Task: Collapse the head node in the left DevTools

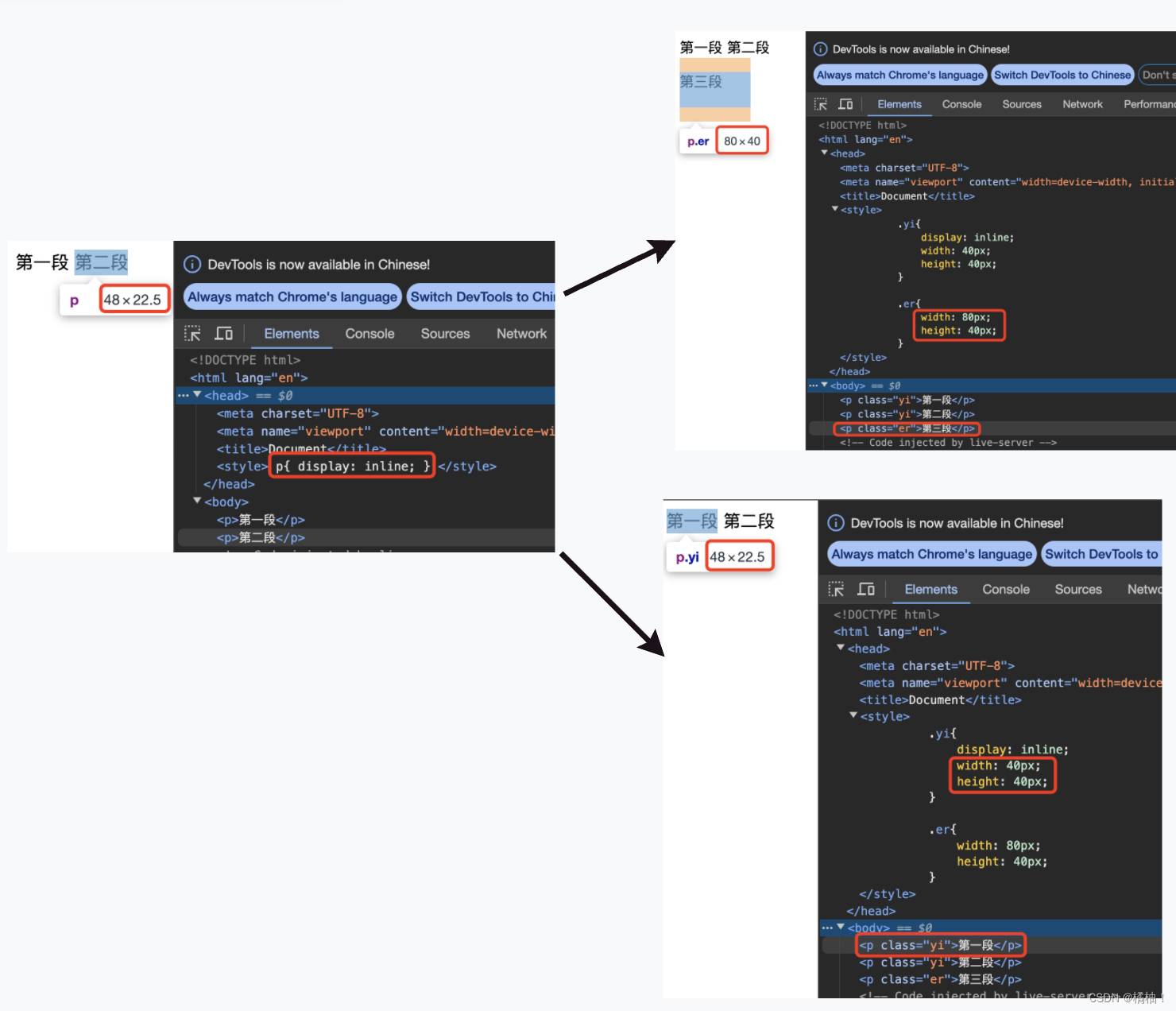Action: tap(197, 394)
